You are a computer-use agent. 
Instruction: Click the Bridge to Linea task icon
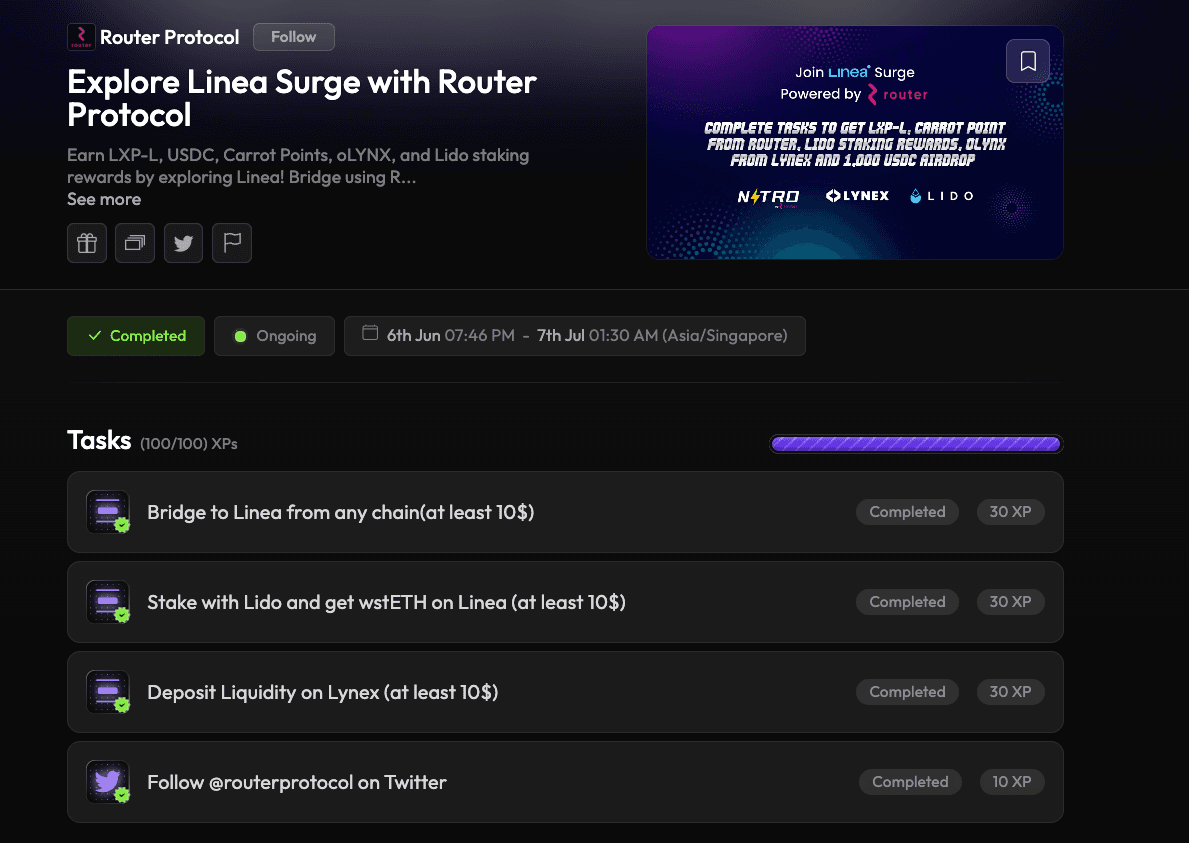[x=108, y=512]
